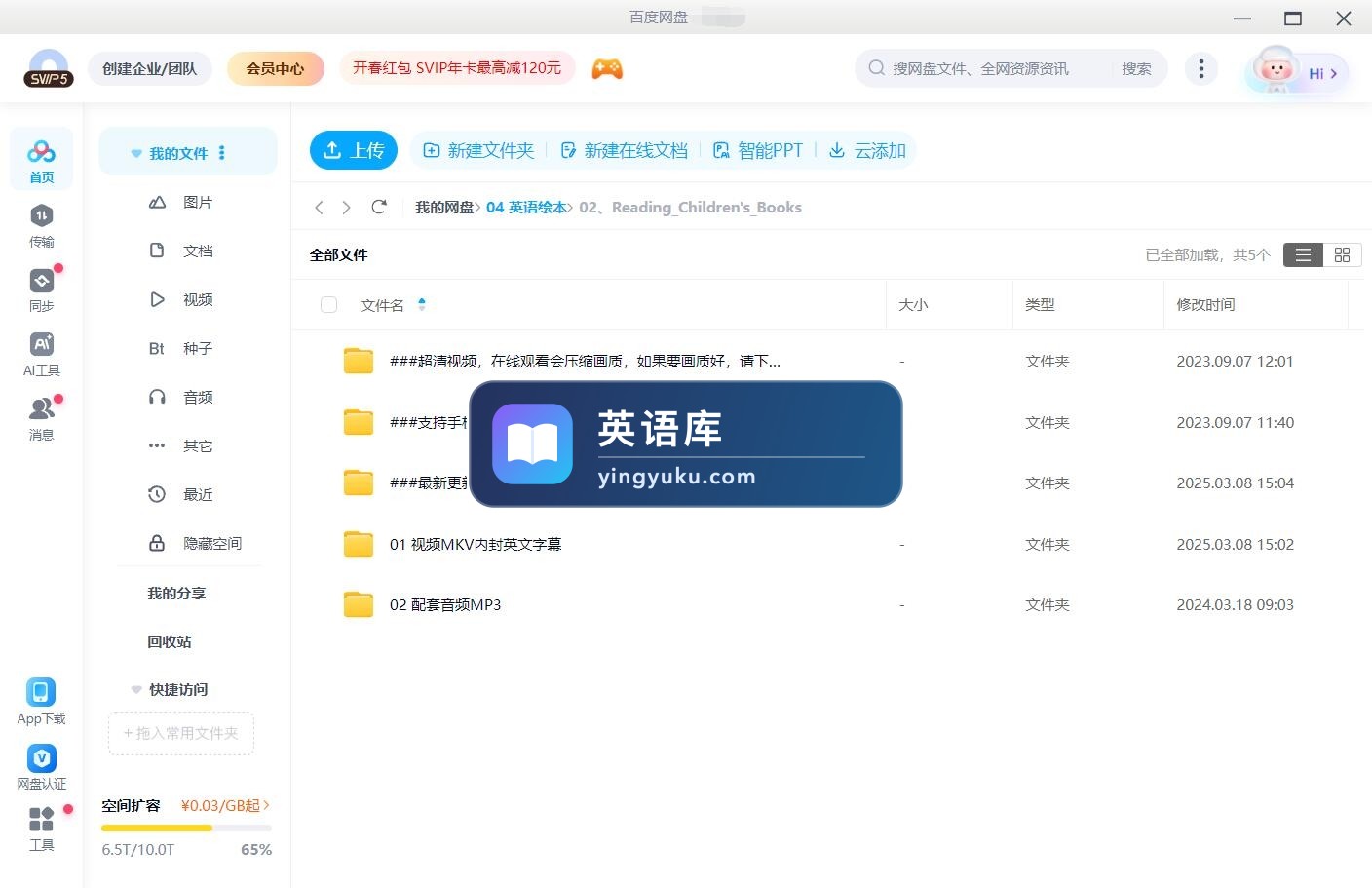Click 04 英语绘本 breadcrumb
The height and width of the screenshot is (888, 1372).
[526, 207]
